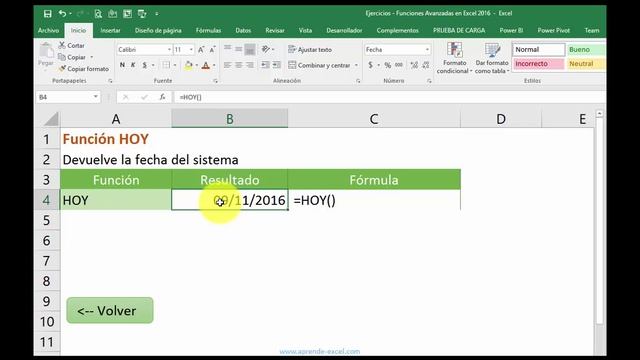Screen dimensions: 640x360
Task: Apply the Bueno cell style
Action: (x=586, y=49)
